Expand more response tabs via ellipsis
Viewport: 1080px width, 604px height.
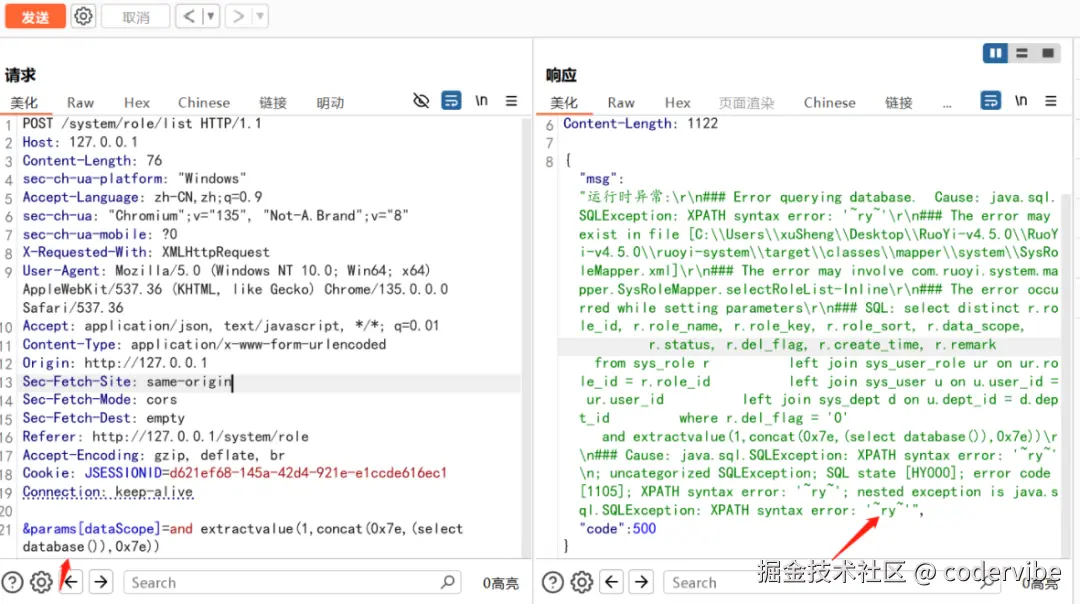[947, 104]
